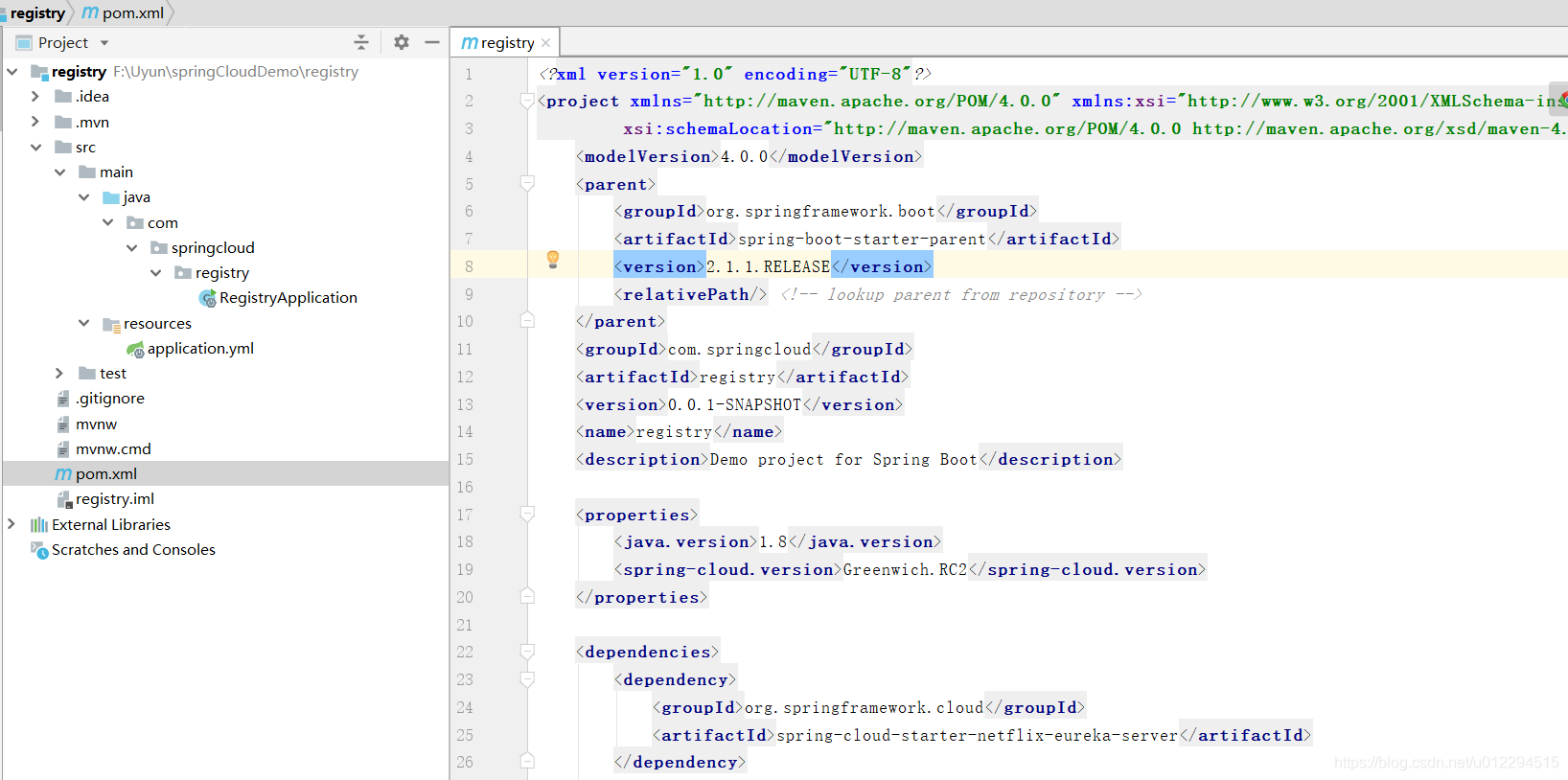This screenshot has width=1568, height=780.
Task: Click the yellow intention lightbulb on line 8
Action: click(x=553, y=259)
